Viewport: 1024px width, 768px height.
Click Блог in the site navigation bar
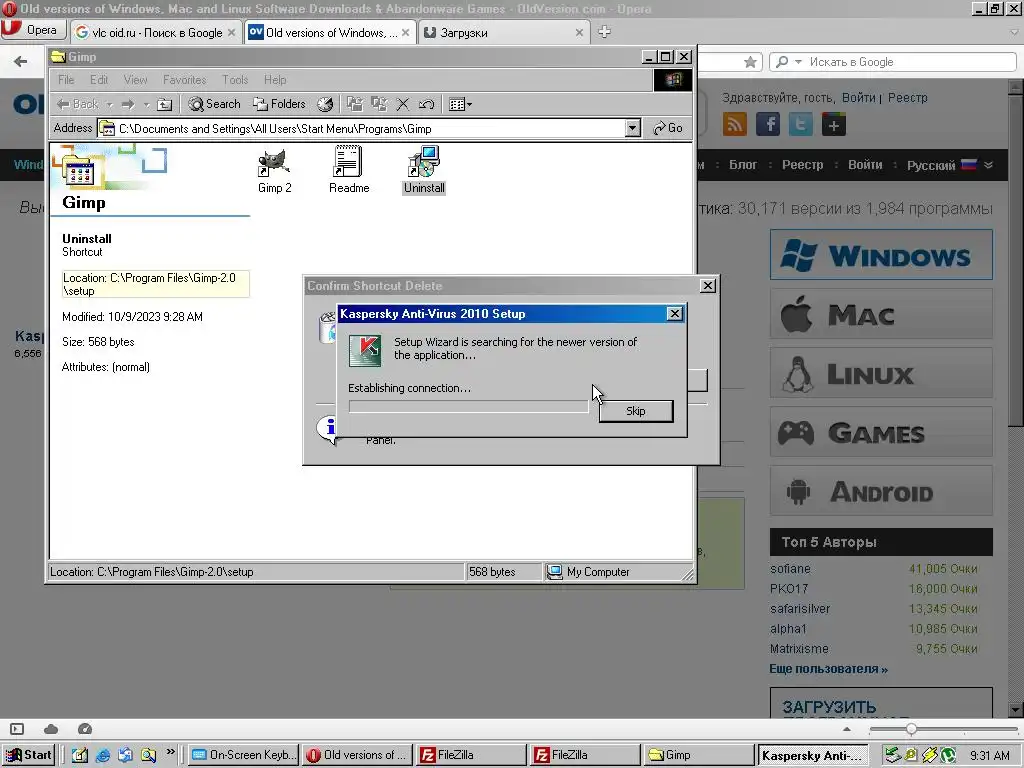point(743,165)
